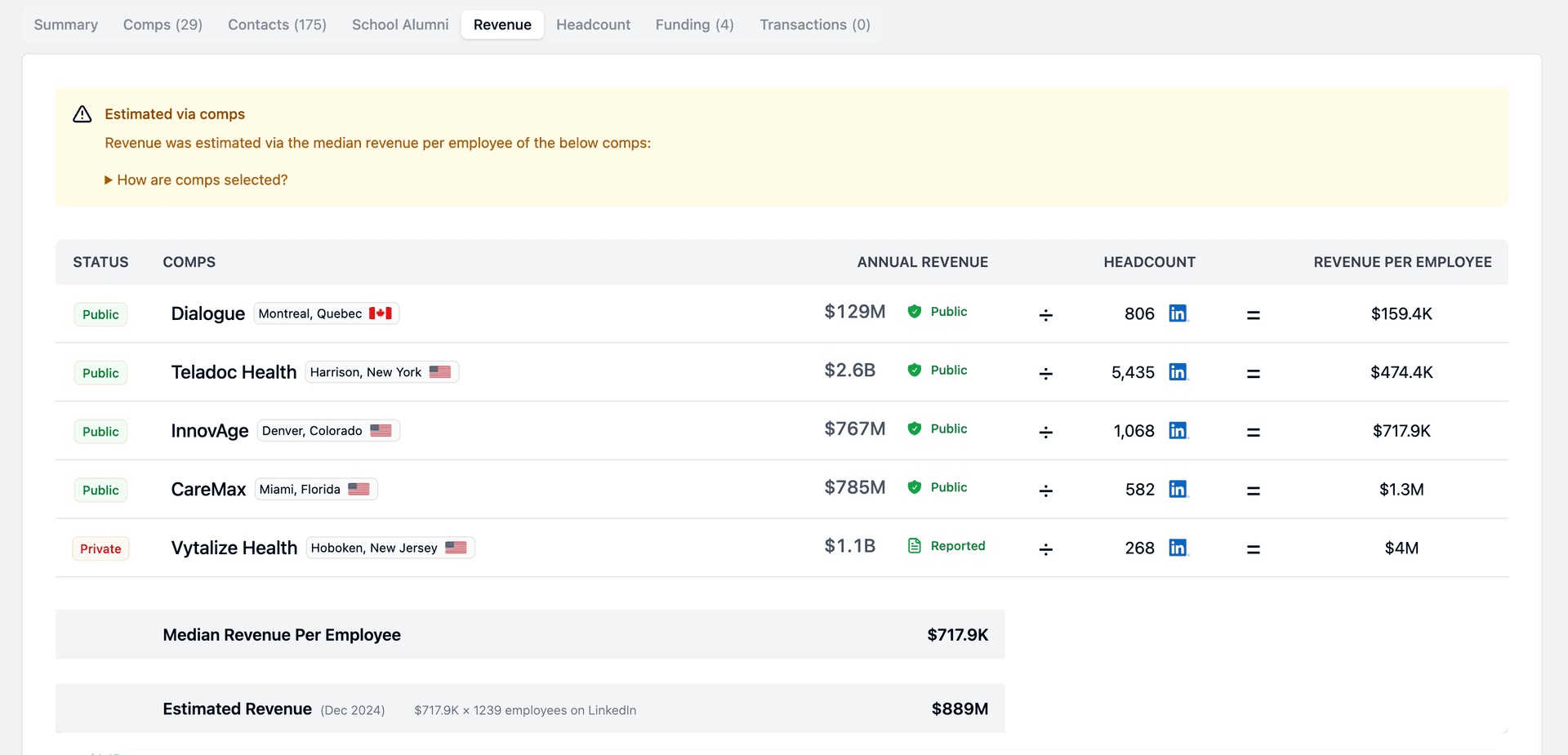Click the Reported document icon for Vytalize

(915, 546)
